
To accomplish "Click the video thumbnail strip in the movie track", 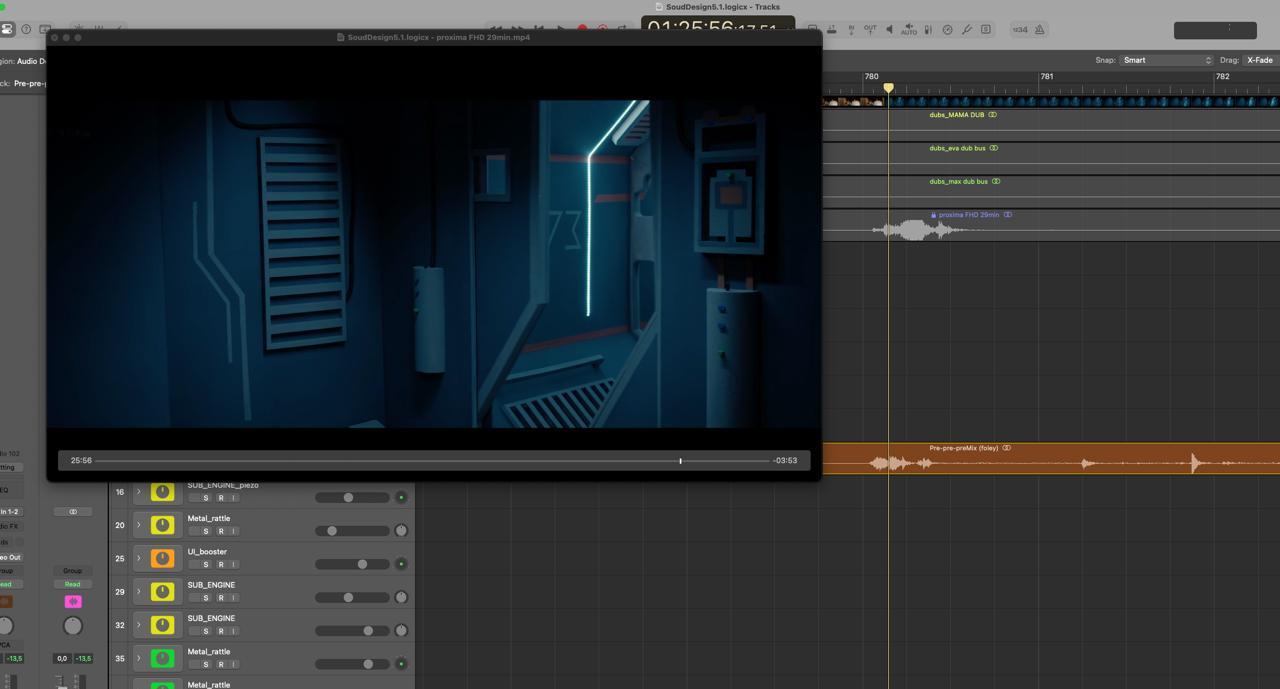I will tap(1050, 101).
